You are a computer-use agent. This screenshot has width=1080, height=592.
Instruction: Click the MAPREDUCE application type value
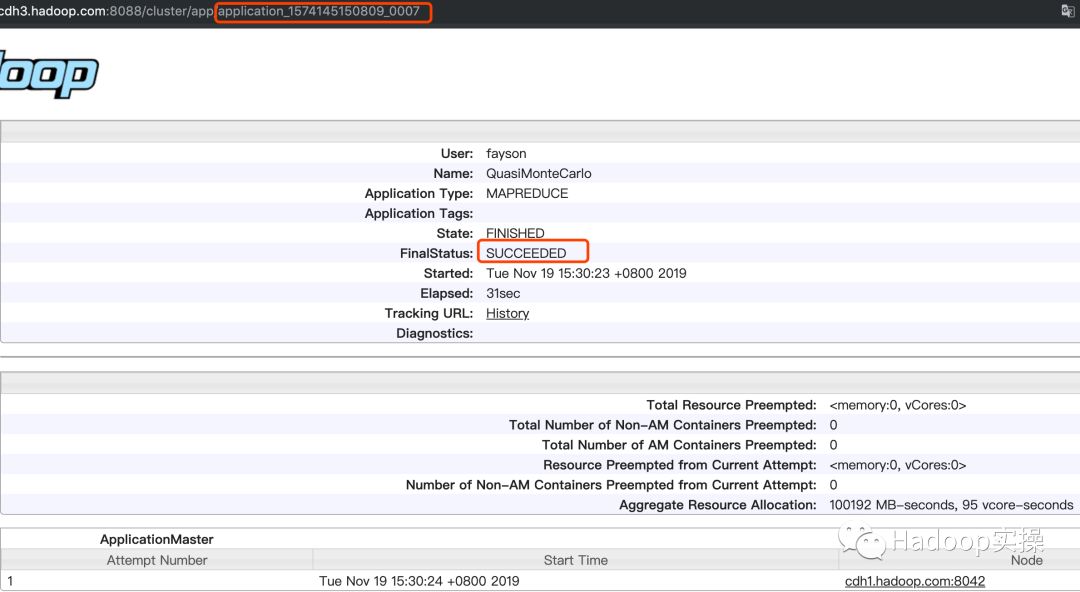[527, 193]
